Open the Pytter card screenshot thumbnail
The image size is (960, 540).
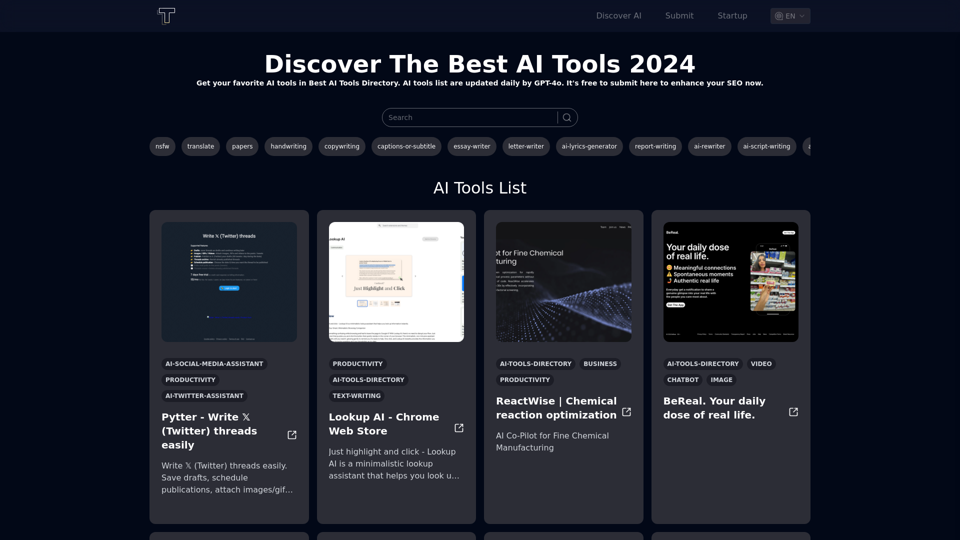pyautogui.click(x=229, y=282)
